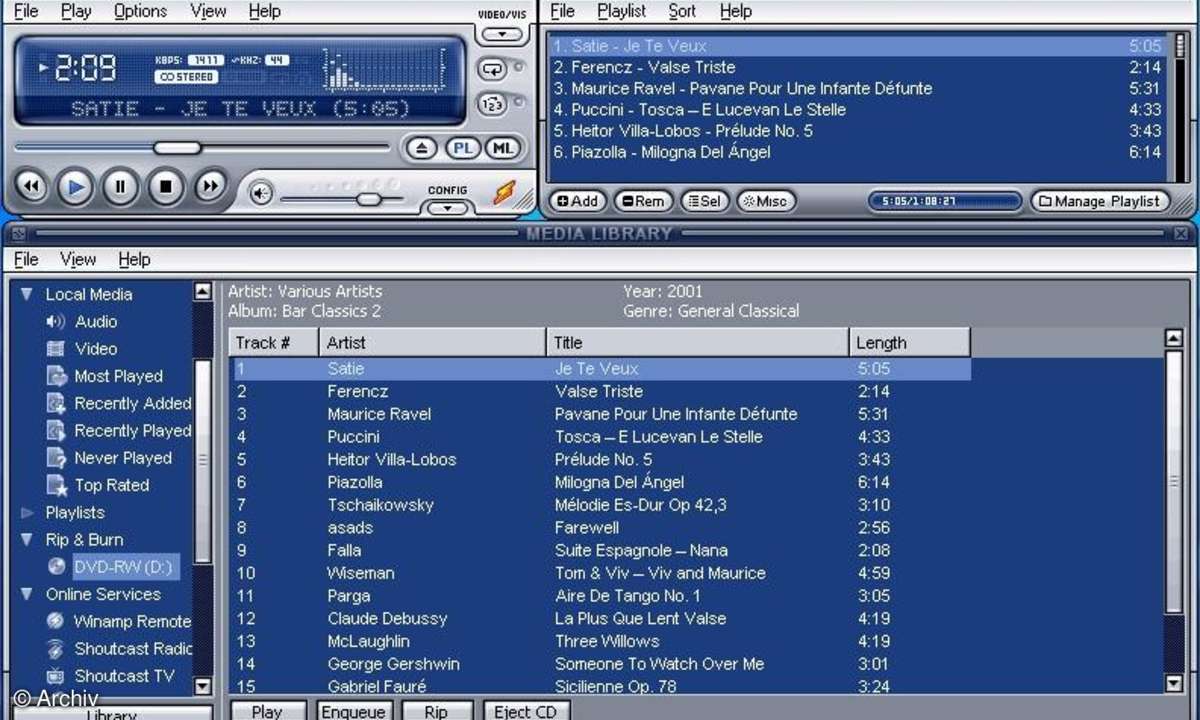Select track row Claude Debussy
1200x720 pixels.
(600, 619)
